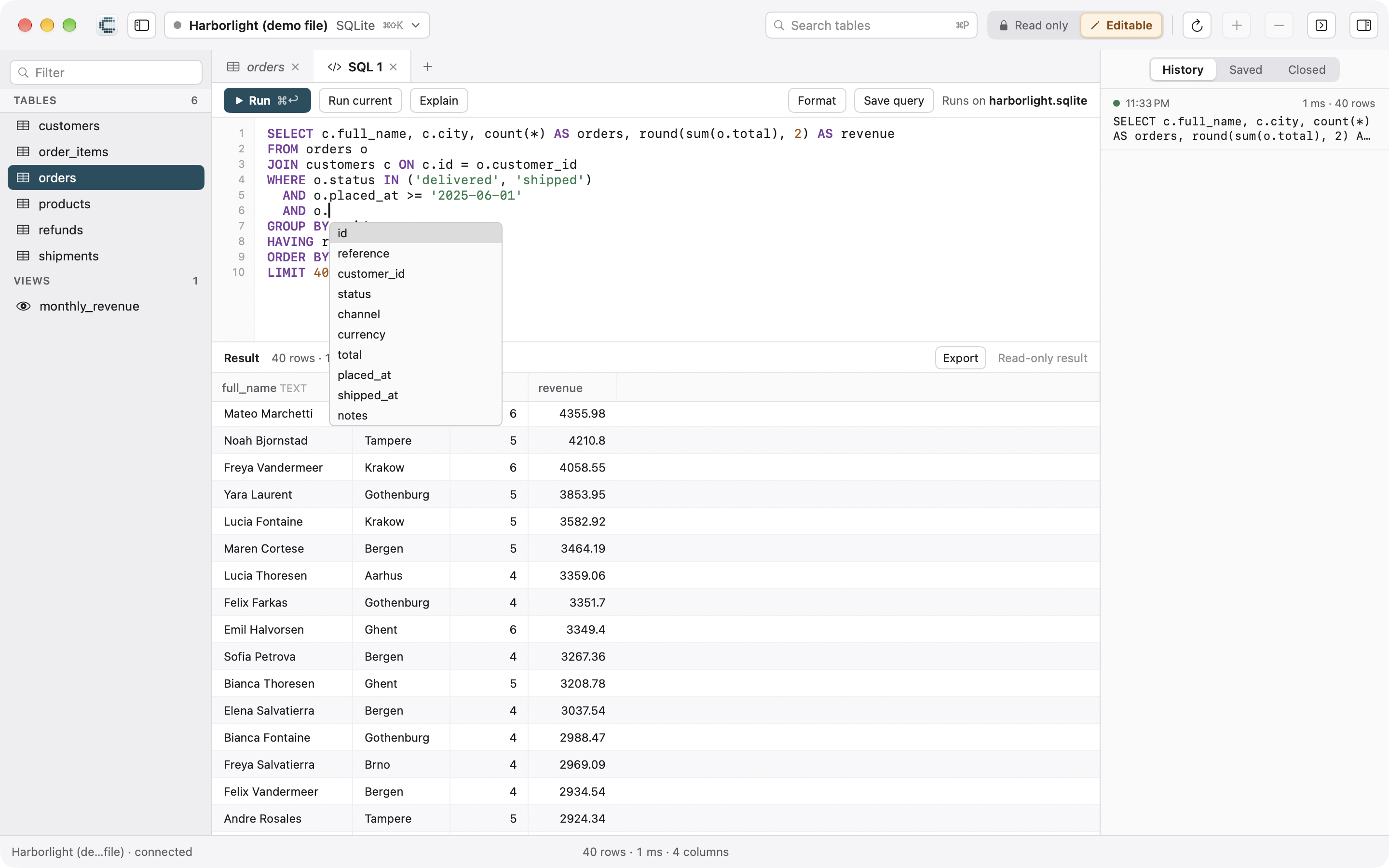Switch to the orders tab
This screenshot has width=1389, height=868.
[x=263, y=67]
